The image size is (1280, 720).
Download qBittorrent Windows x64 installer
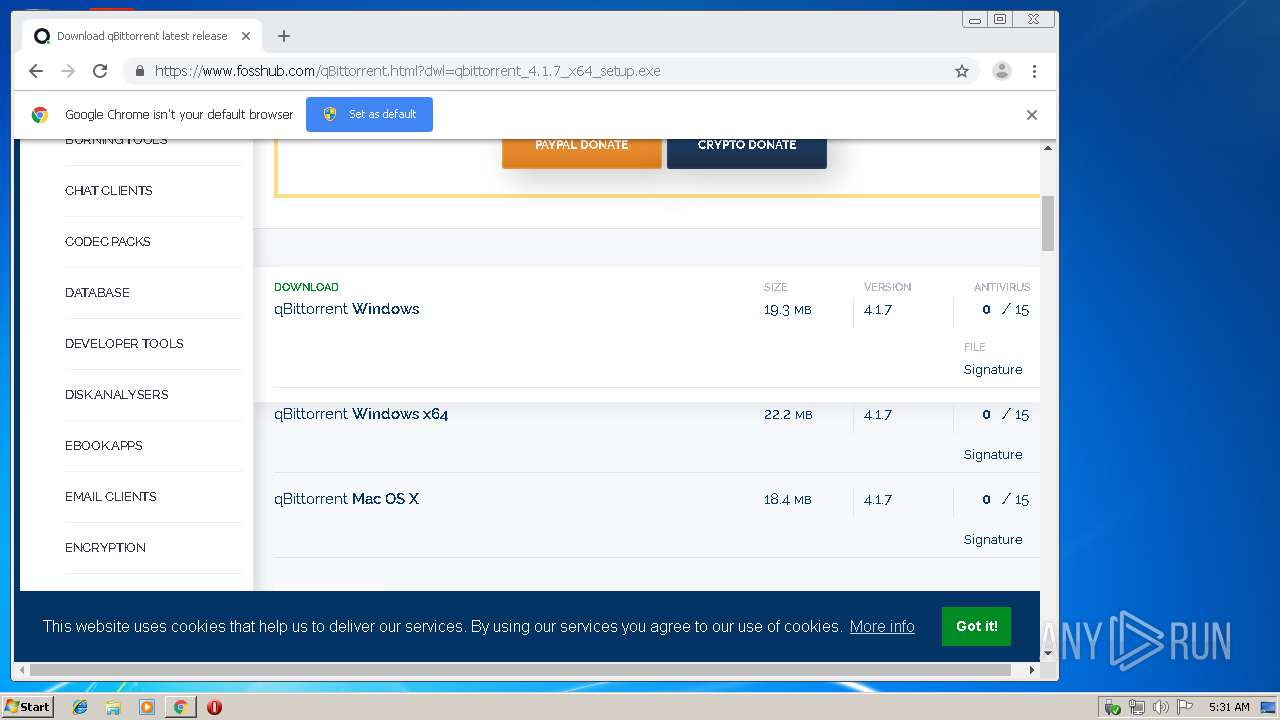pos(361,414)
